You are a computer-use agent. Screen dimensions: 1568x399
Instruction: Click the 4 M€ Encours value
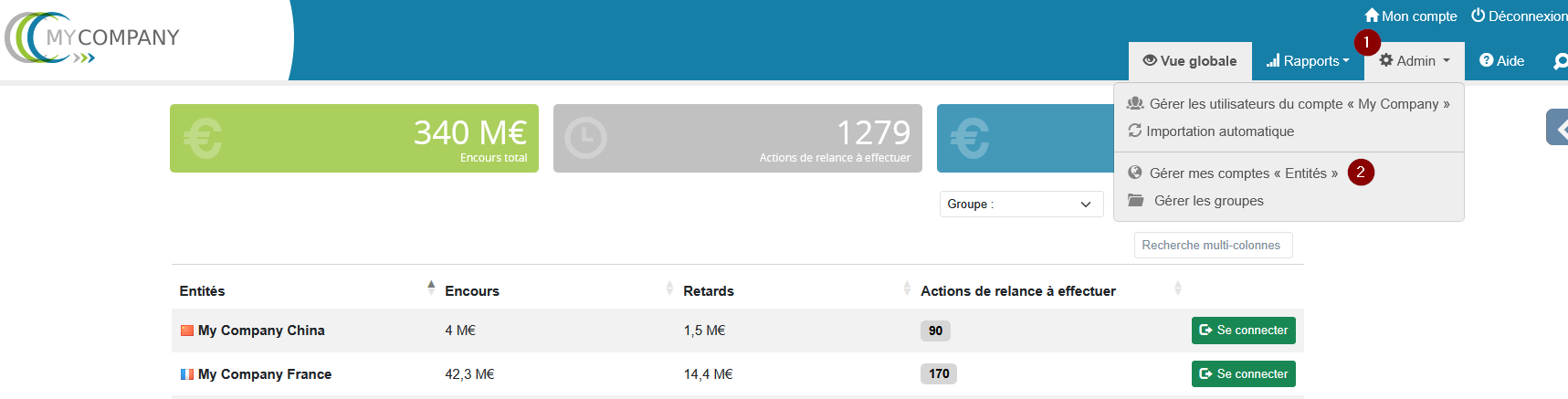(460, 331)
